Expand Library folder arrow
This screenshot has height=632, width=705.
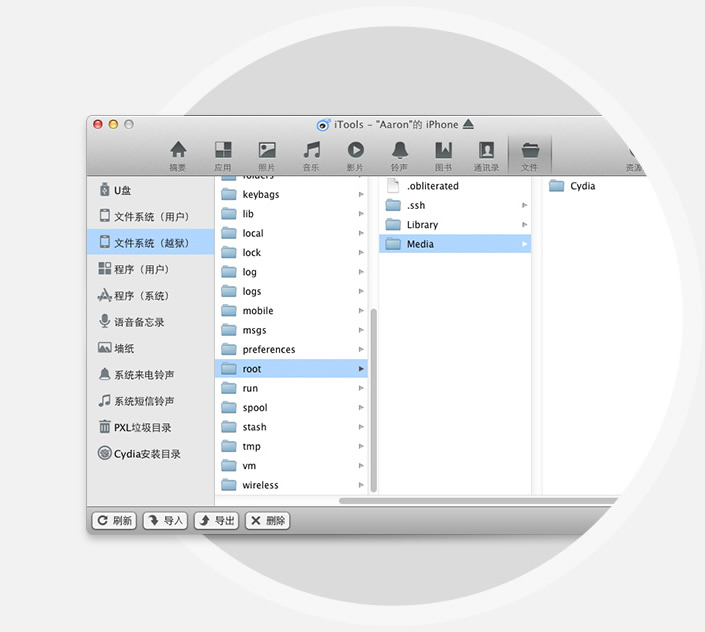click(524, 224)
